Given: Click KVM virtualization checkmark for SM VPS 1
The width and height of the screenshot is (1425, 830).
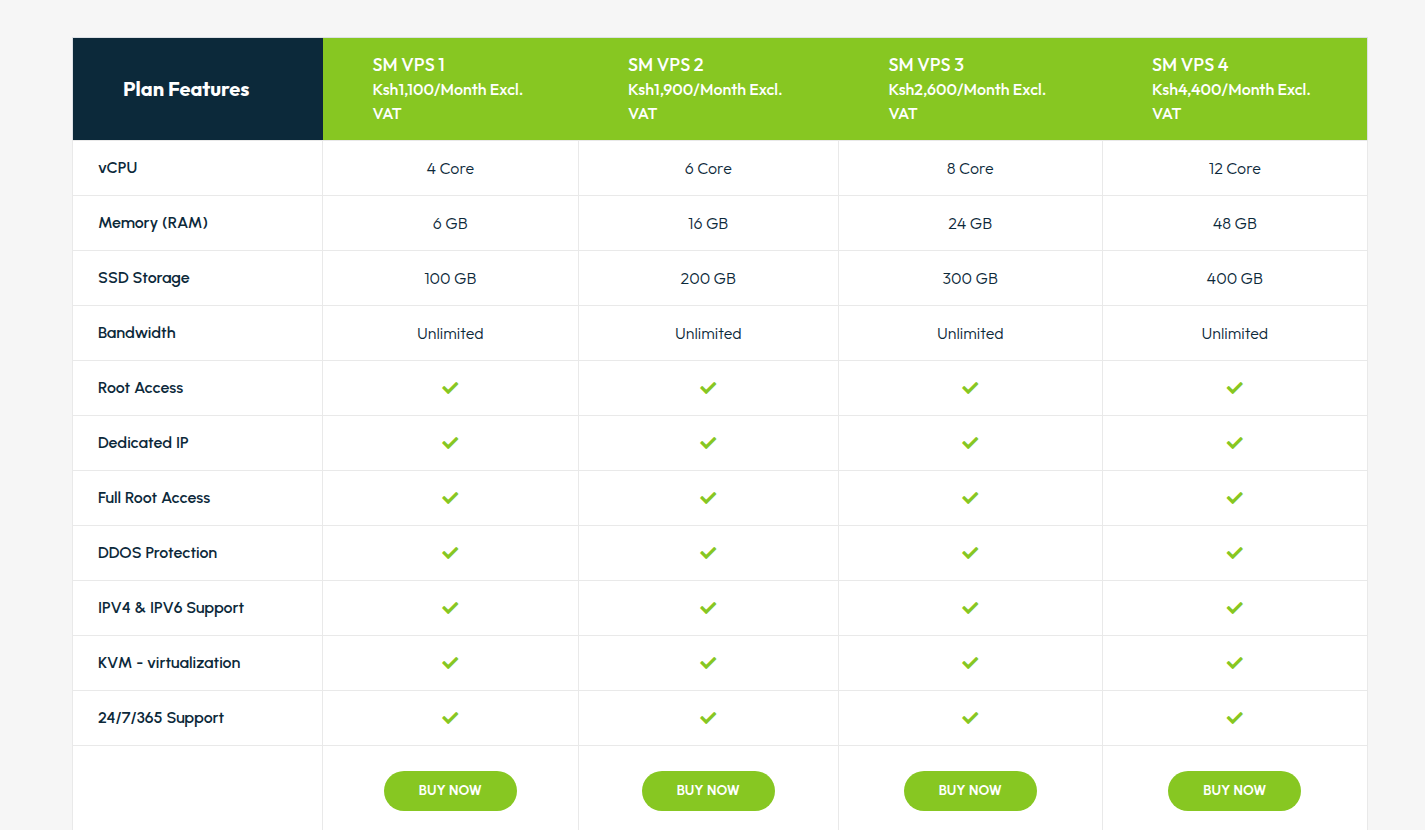Looking at the screenshot, I should [x=450, y=663].
